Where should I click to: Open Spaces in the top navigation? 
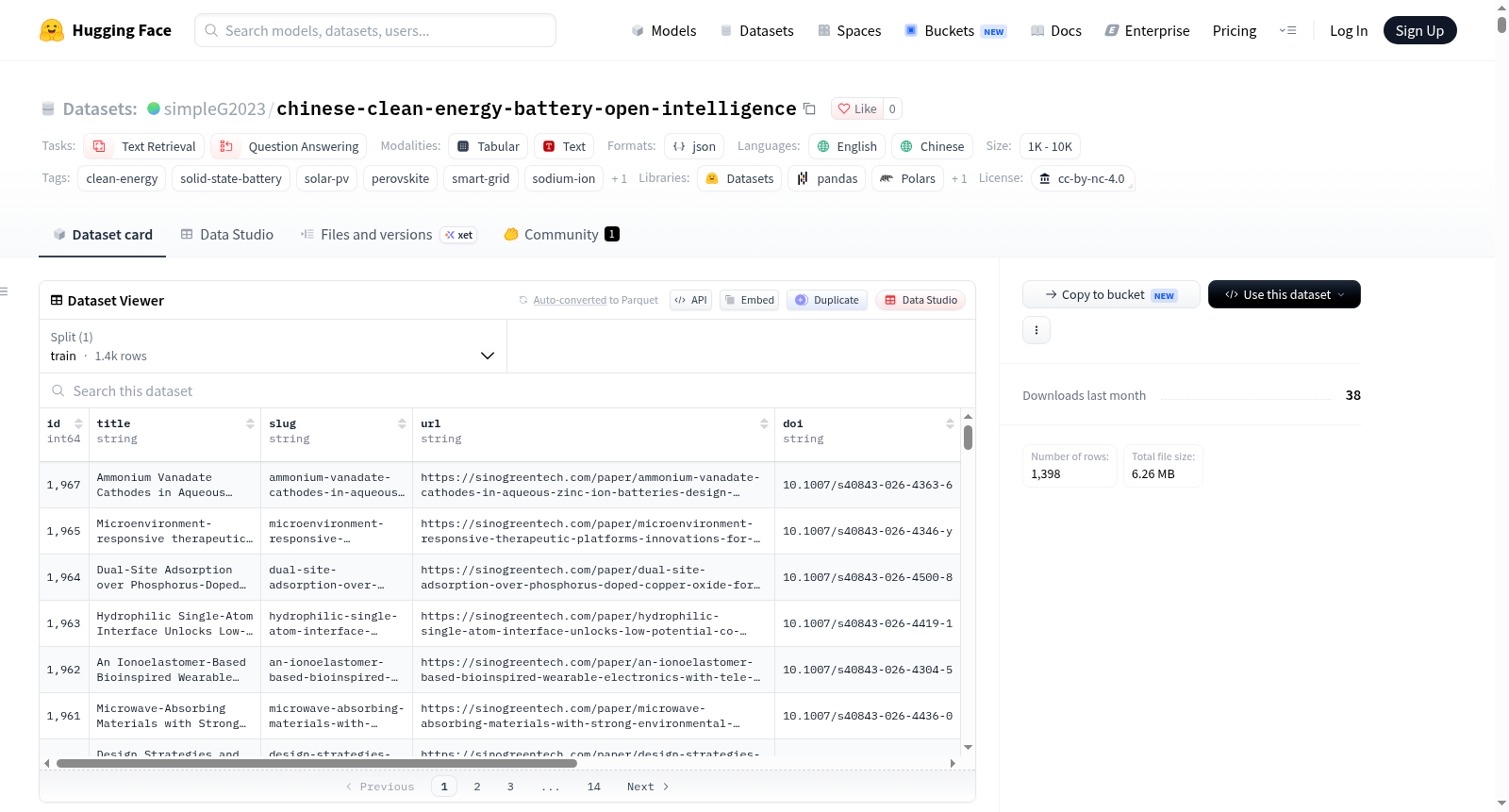tap(849, 30)
